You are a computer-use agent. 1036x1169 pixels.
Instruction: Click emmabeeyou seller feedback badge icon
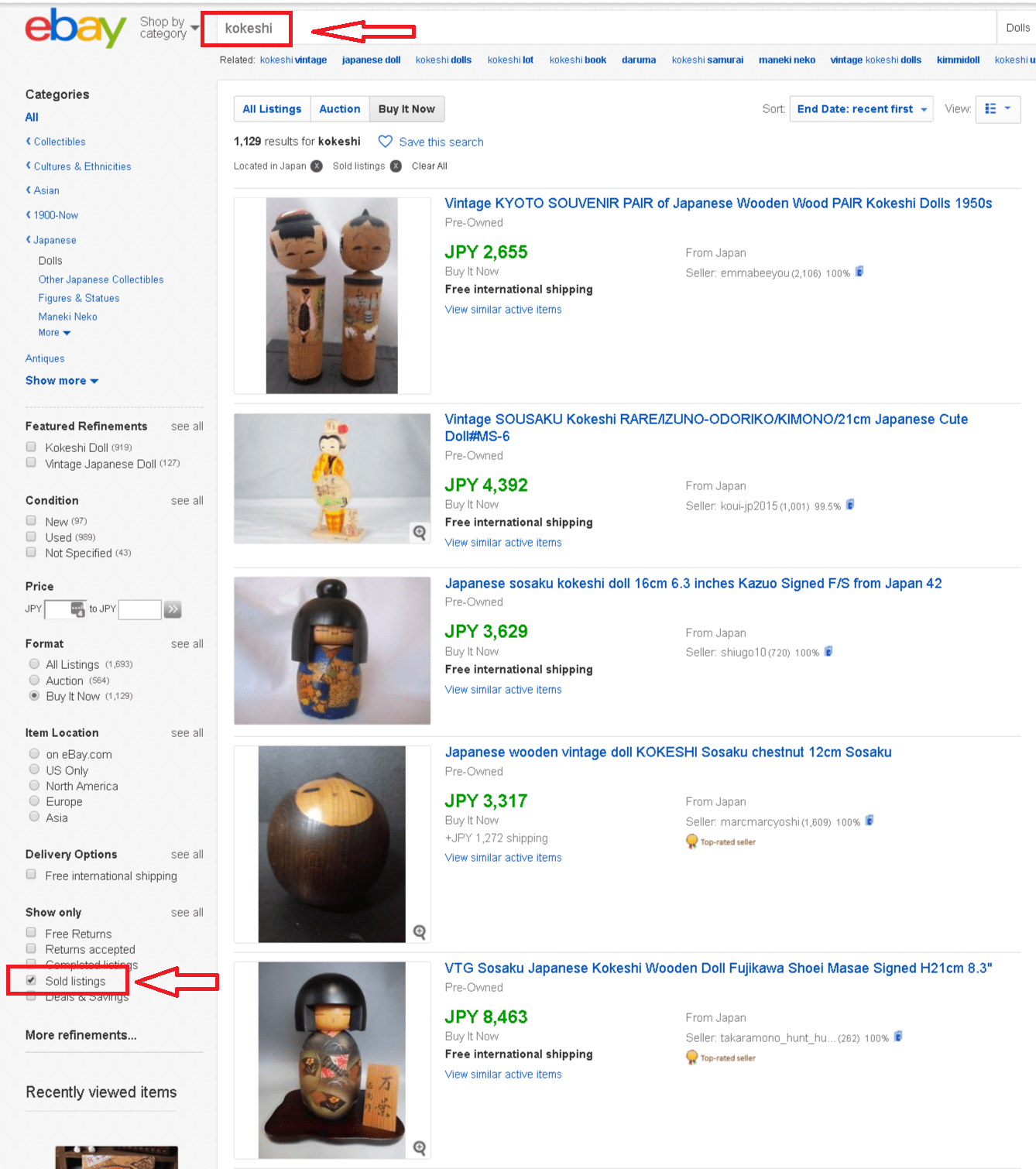859,272
